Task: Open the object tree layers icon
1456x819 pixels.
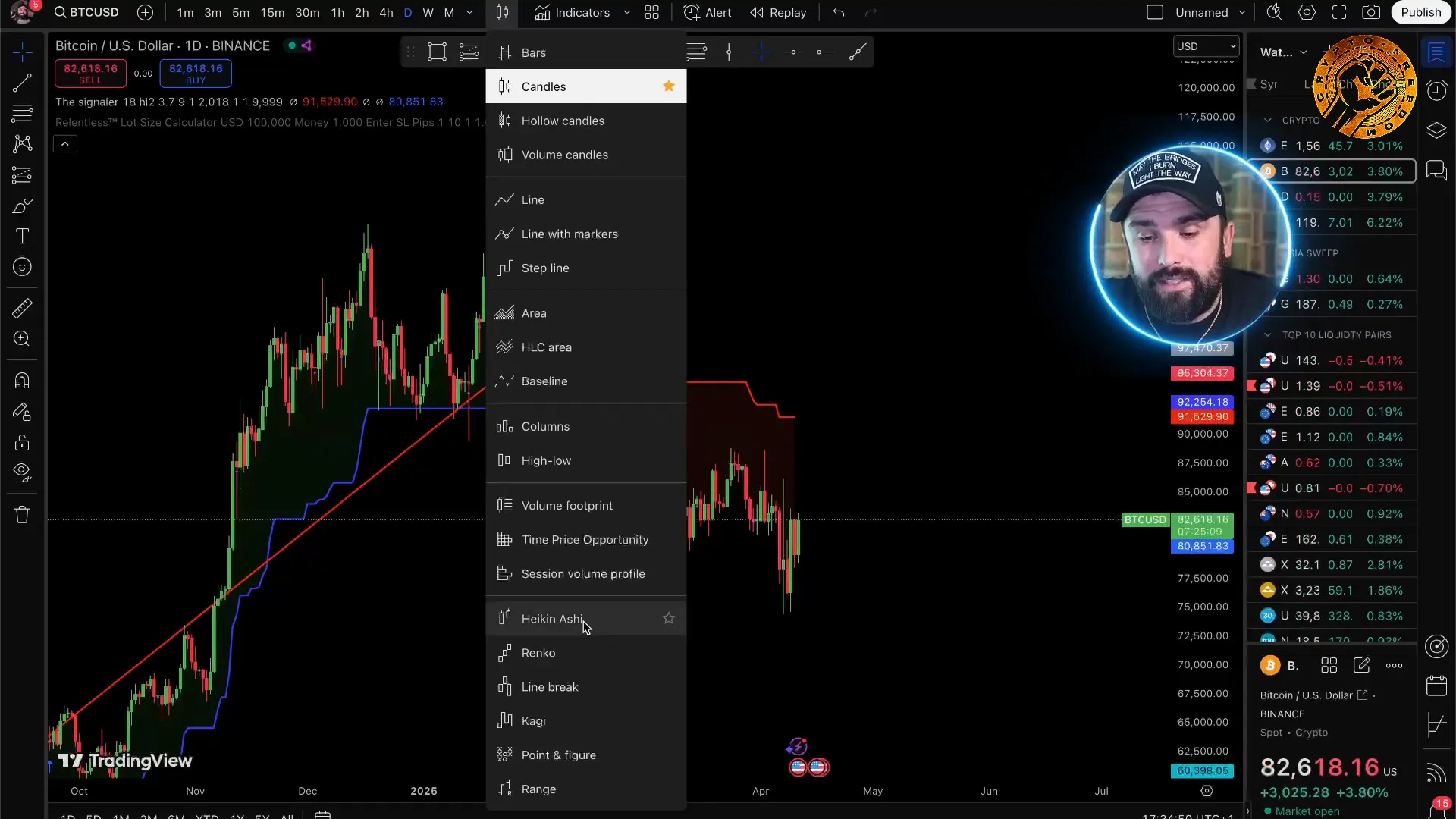Action: coord(1436,130)
